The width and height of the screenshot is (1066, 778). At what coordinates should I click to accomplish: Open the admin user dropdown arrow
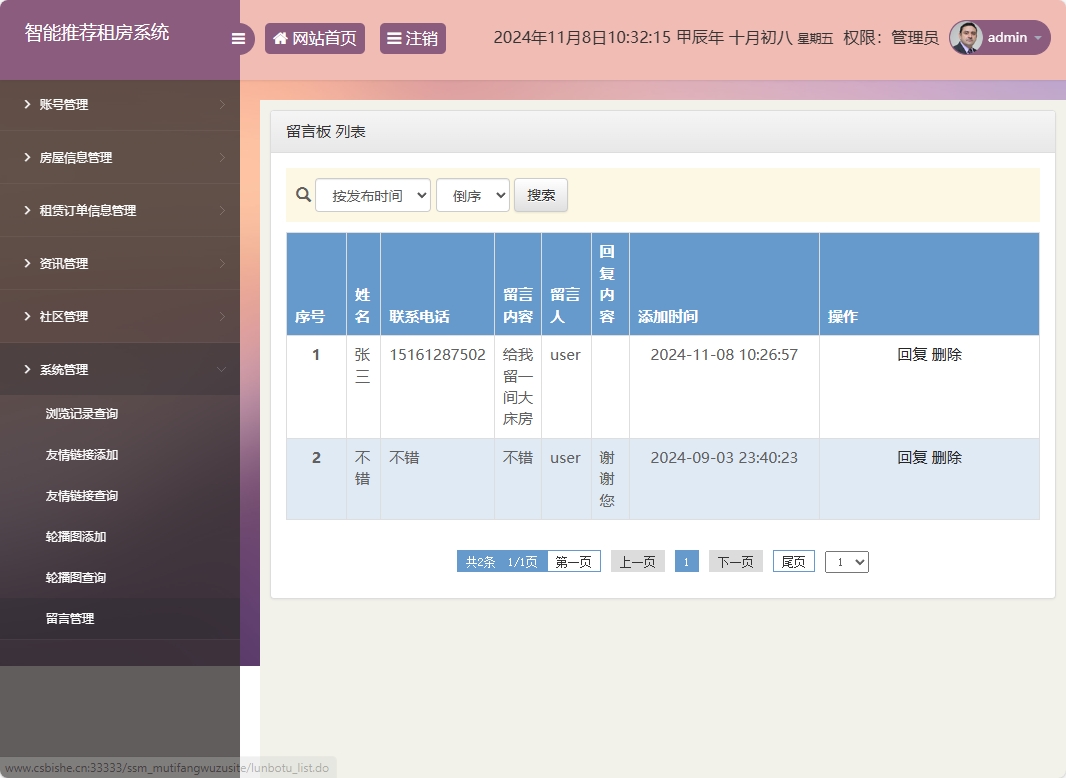(x=1037, y=38)
